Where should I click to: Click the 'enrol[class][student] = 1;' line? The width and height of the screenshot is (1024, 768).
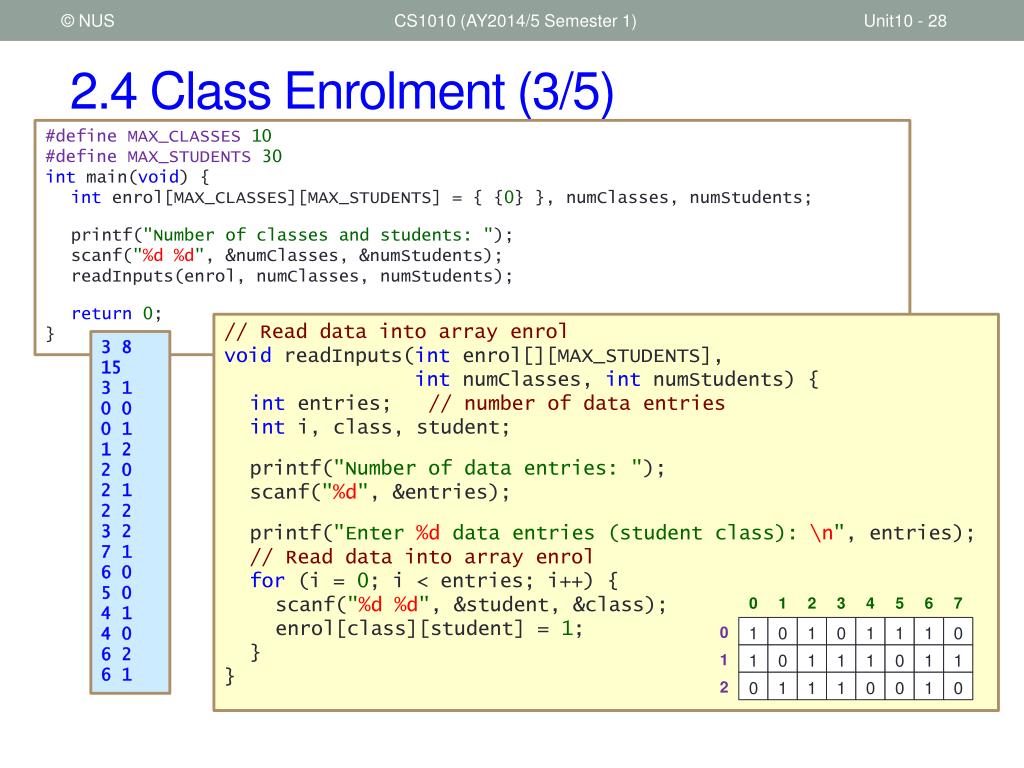coord(429,628)
